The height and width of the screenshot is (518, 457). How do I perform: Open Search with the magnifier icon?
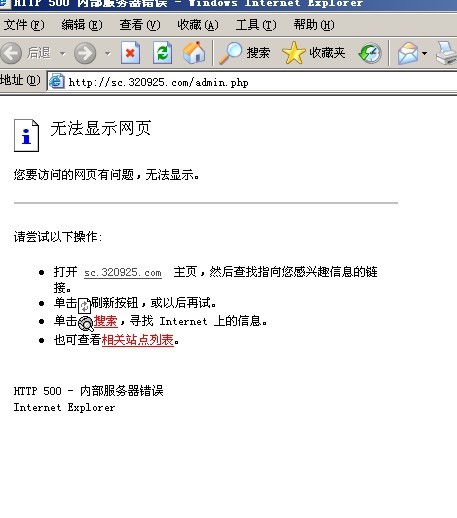[x=244, y=53]
